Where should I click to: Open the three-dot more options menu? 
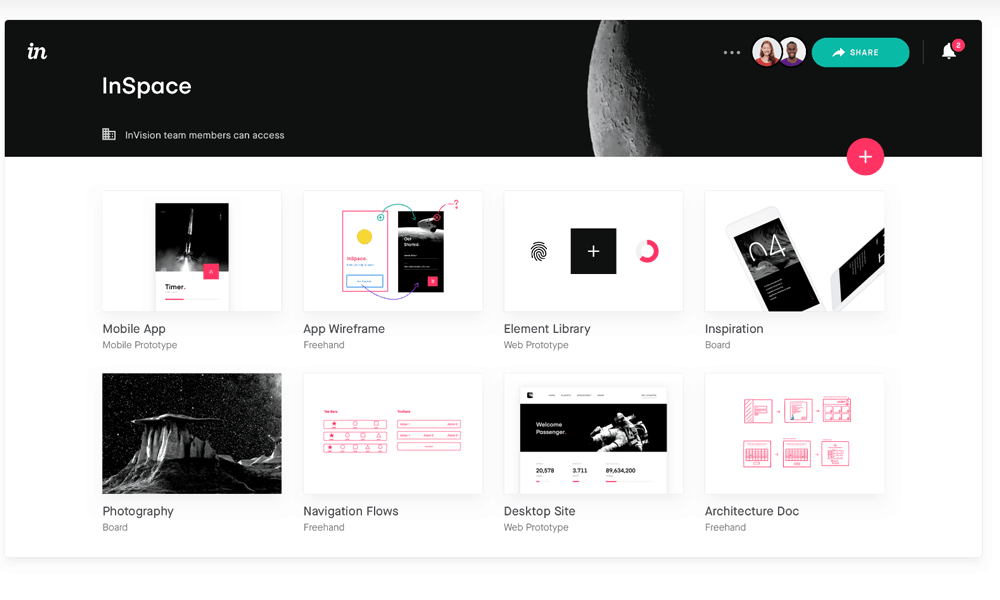pyautogui.click(x=732, y=53)
